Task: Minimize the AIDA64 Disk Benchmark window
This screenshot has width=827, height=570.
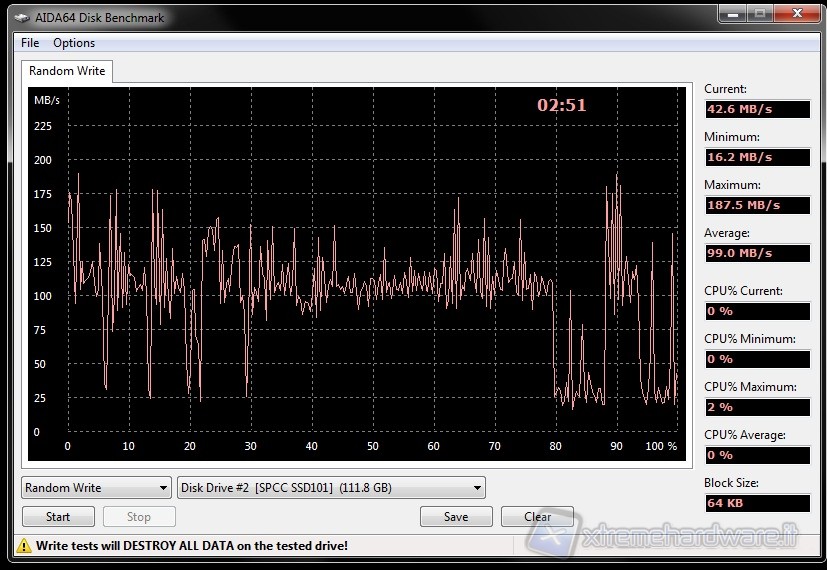Action: 732,14
